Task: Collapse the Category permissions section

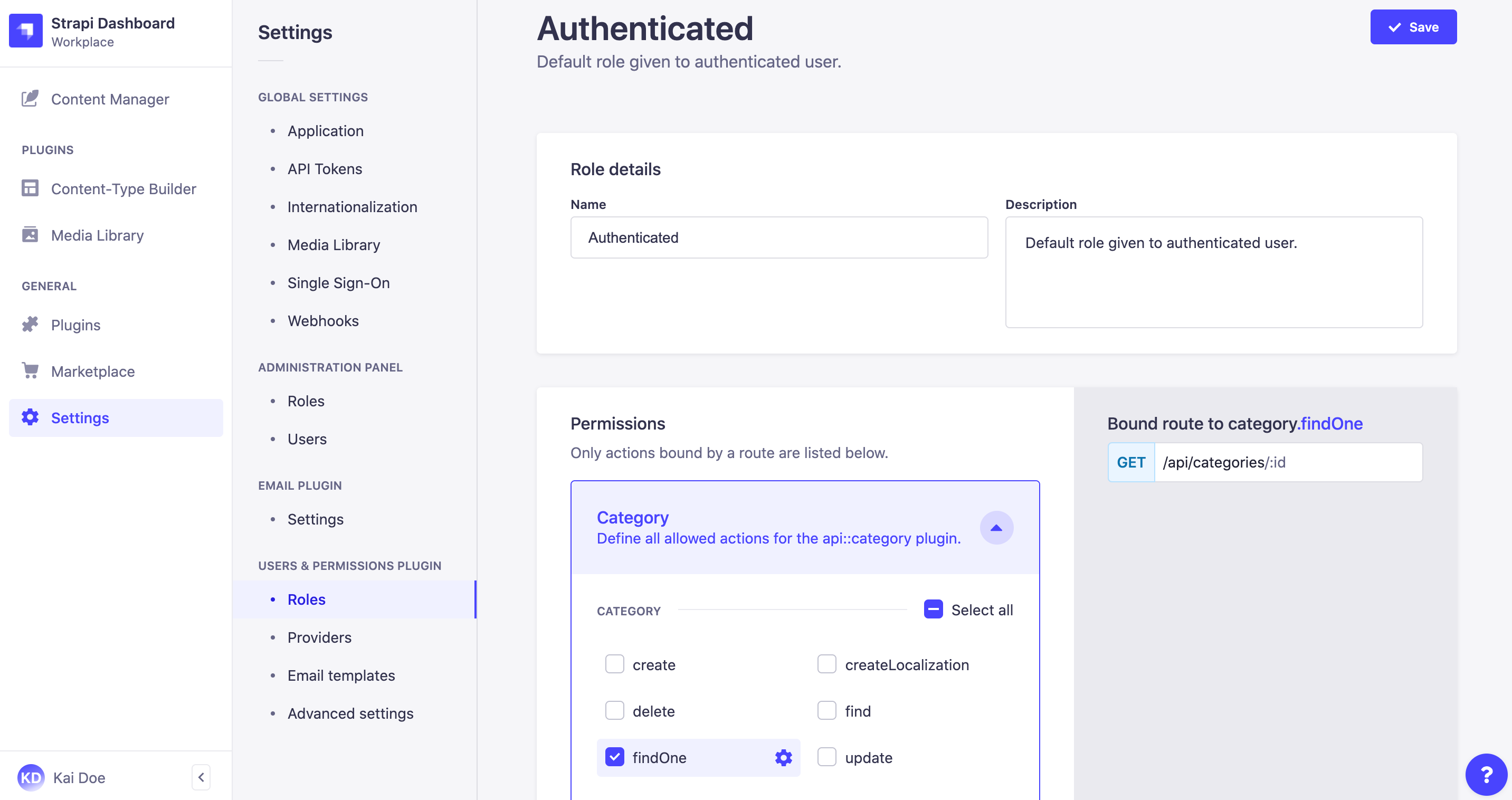Action: (x=996, y=528)
